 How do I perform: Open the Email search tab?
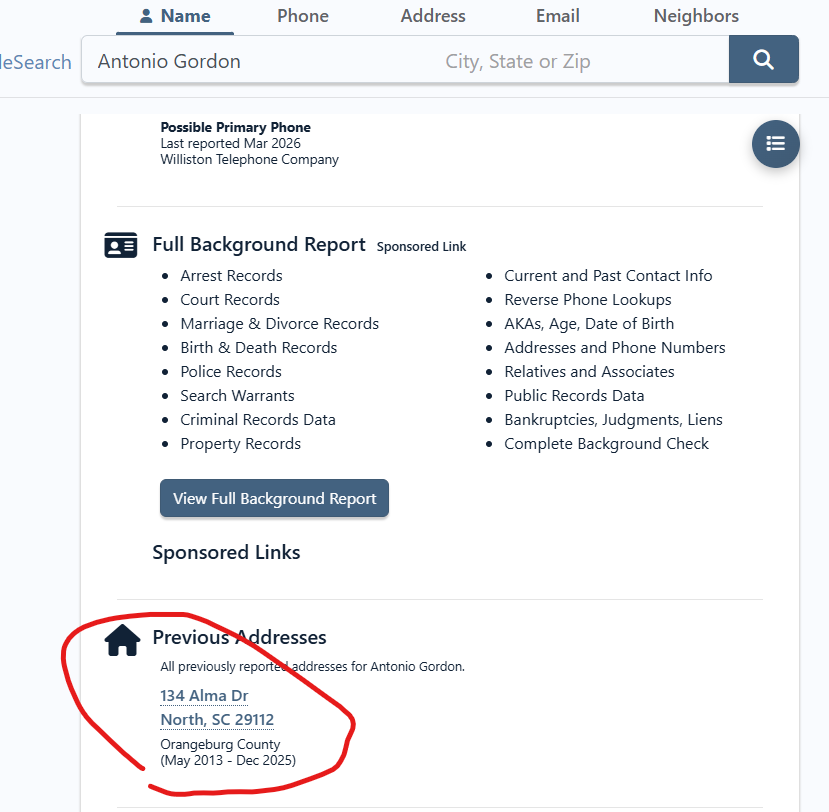pos(557,16)
